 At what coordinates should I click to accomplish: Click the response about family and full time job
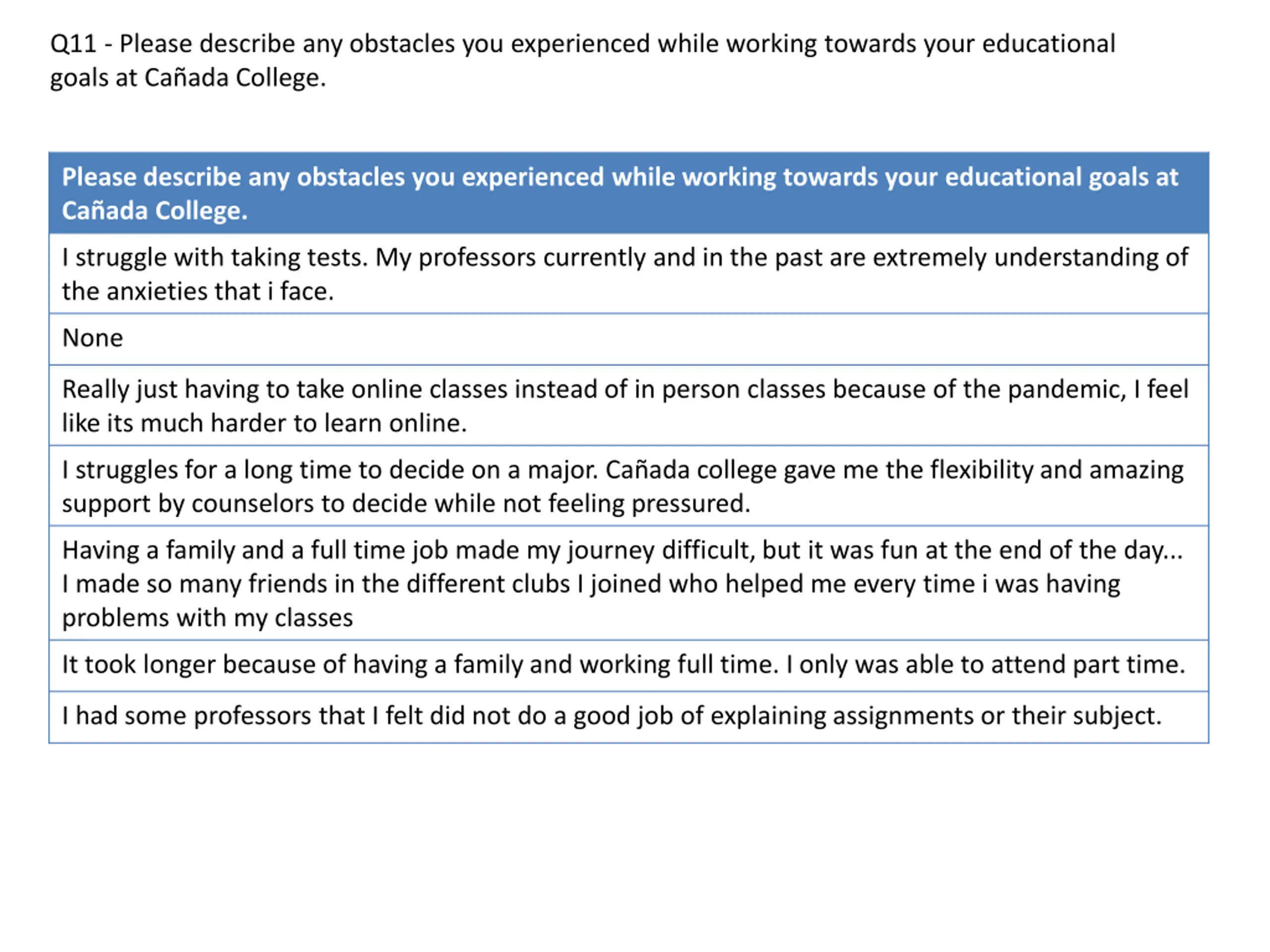pos(629,583)
